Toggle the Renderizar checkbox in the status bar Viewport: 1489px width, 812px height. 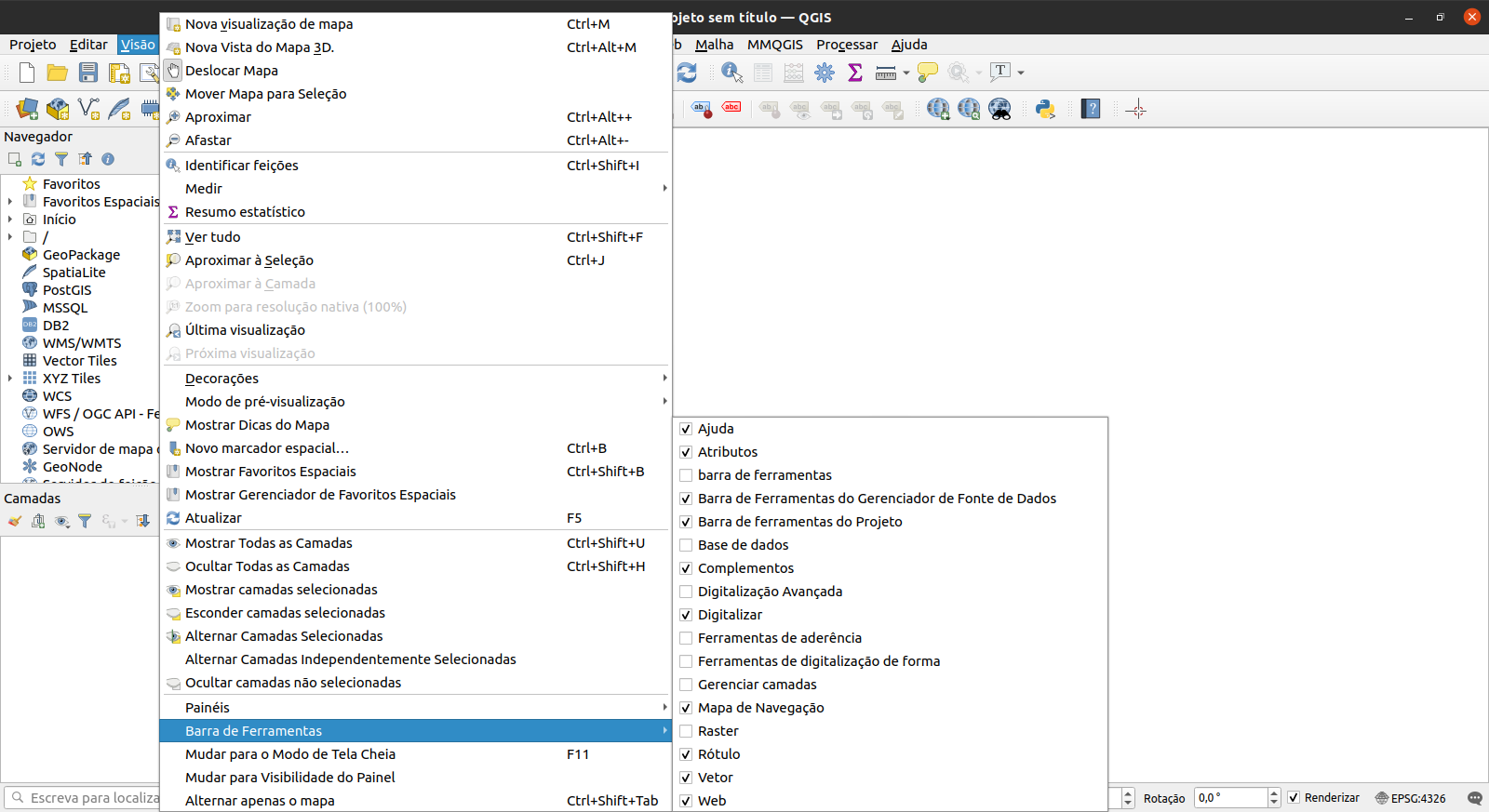point(1294,797)
